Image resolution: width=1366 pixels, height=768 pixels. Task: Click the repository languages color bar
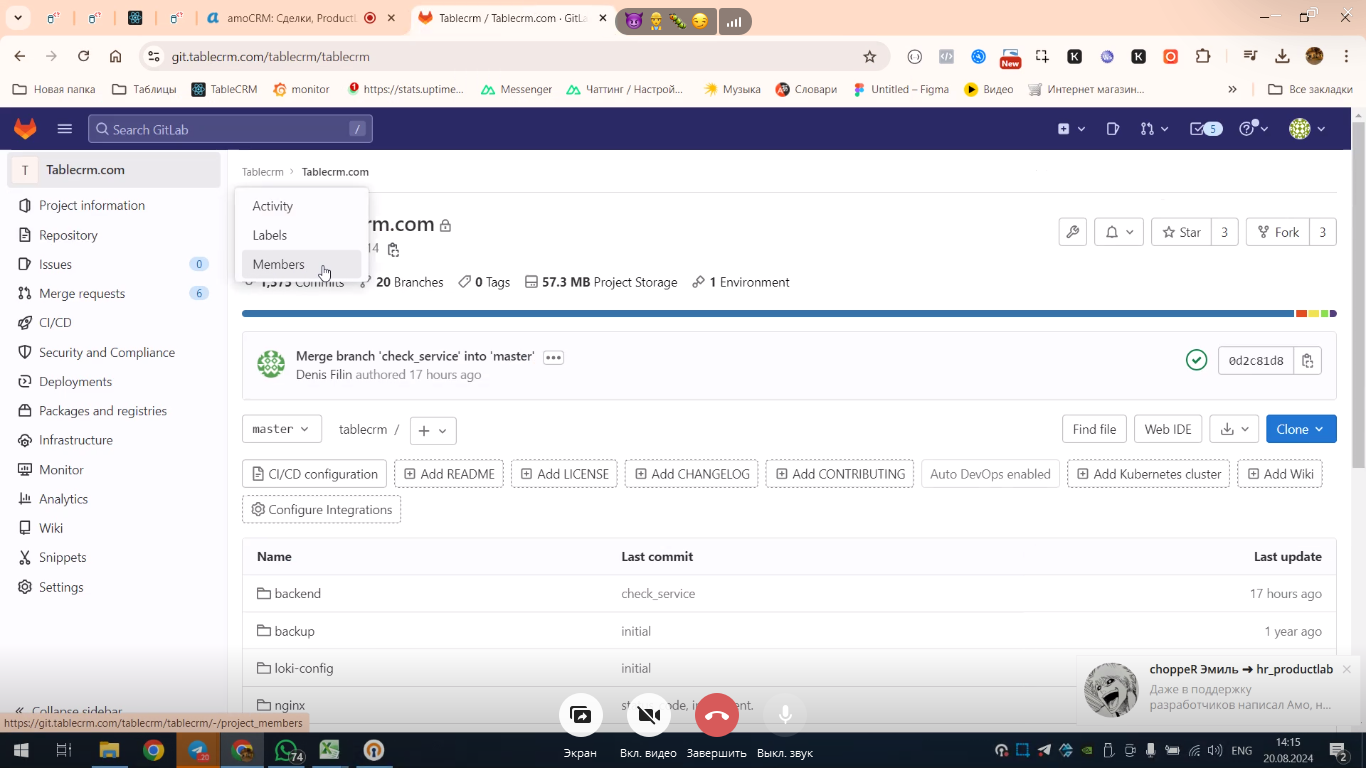789,314
